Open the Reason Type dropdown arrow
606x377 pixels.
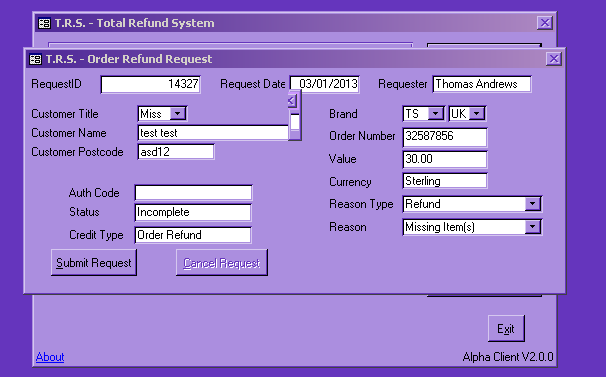533,204
